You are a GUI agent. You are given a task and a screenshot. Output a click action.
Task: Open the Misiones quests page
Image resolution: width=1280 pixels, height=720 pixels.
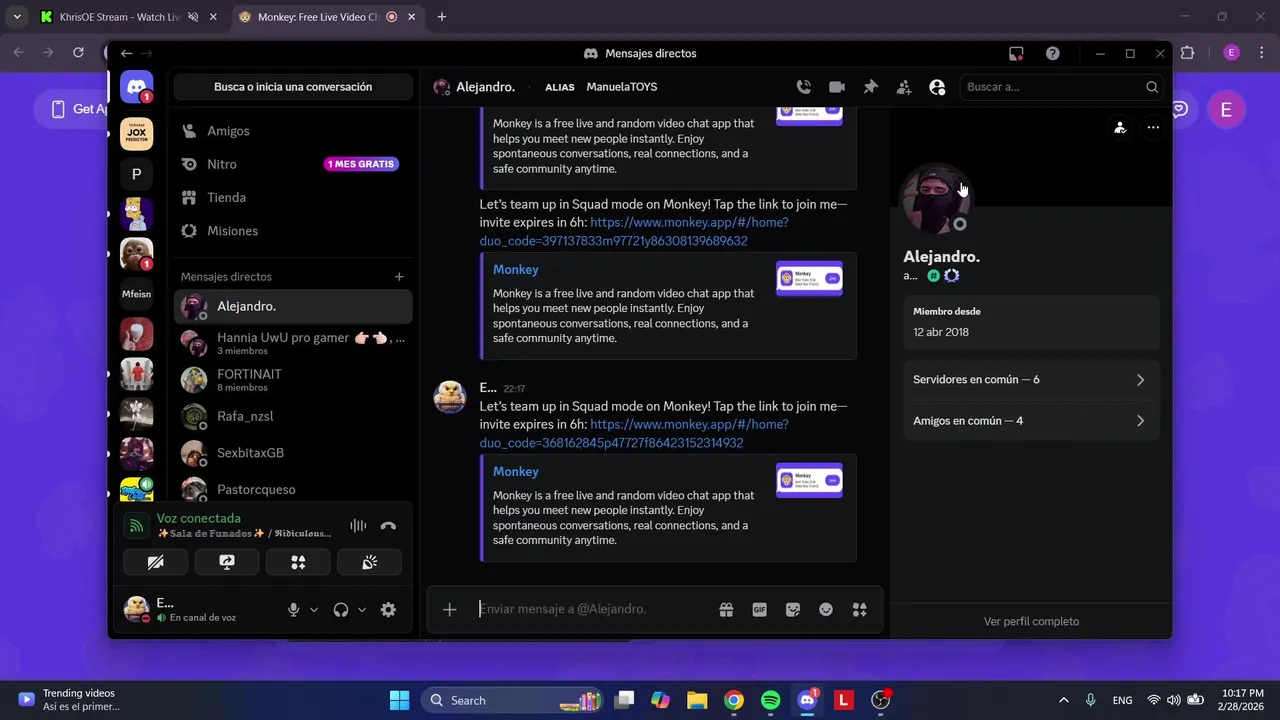click(x=293, y=231)
